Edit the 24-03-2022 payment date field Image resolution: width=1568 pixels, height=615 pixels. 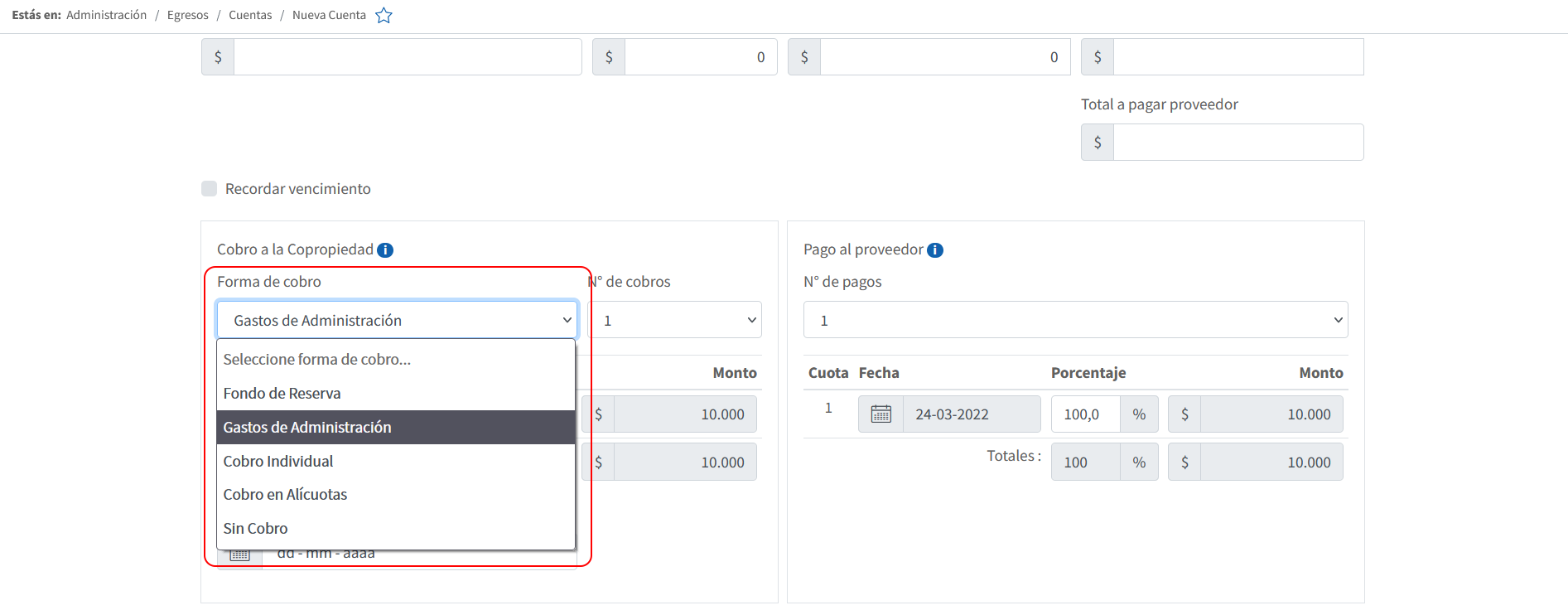click(x=972, y=414)
